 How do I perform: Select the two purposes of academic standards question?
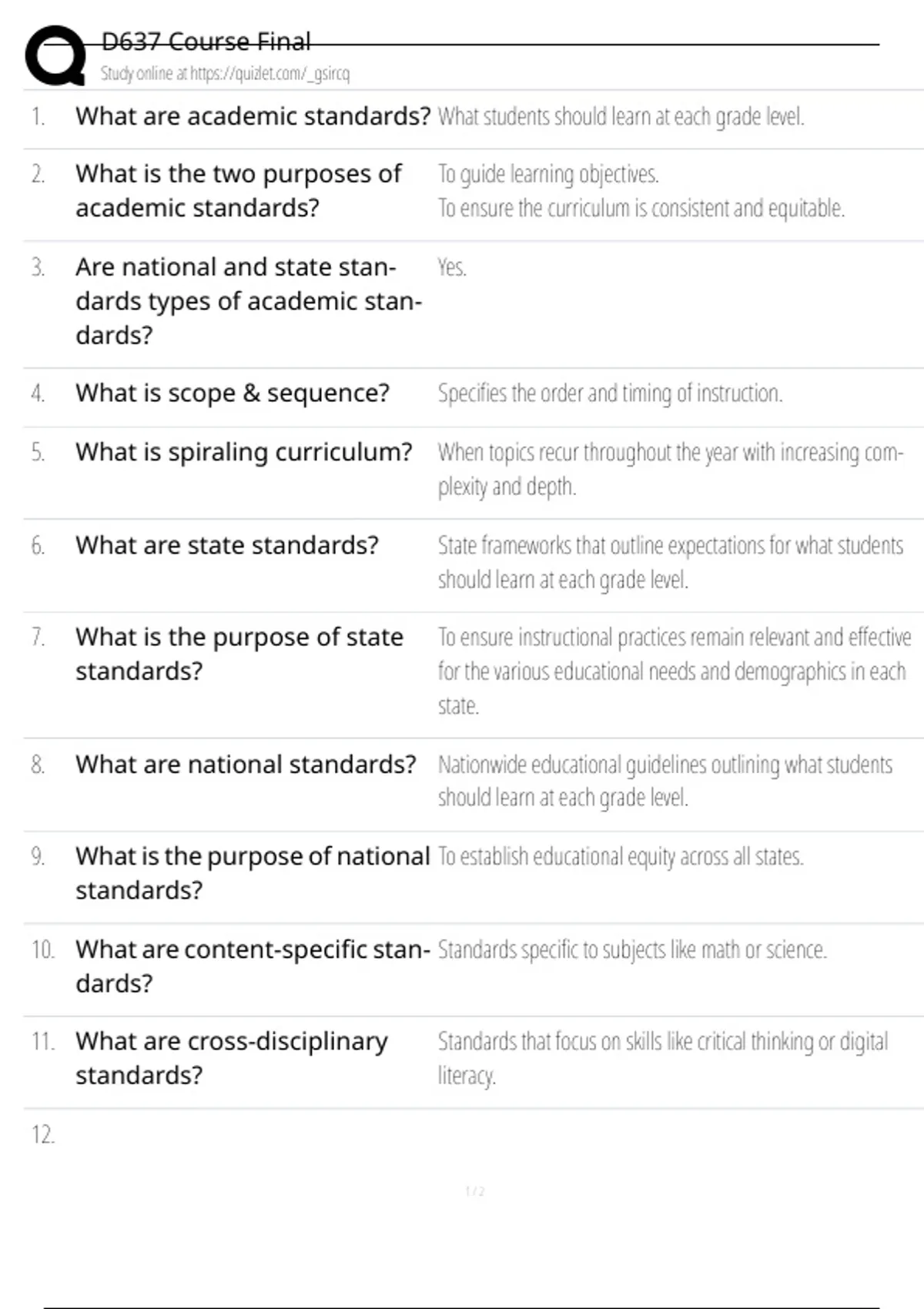click(238, 191)
